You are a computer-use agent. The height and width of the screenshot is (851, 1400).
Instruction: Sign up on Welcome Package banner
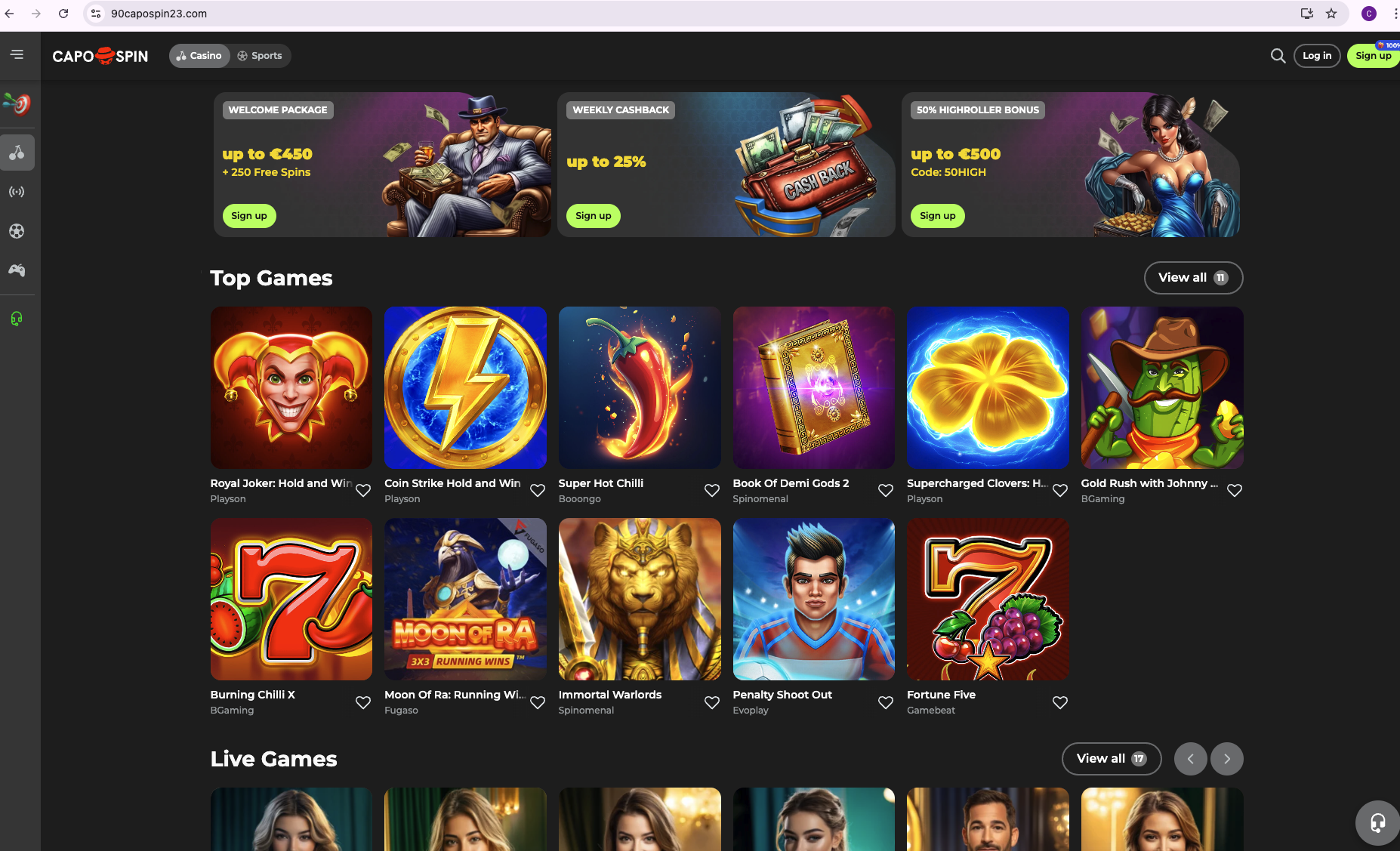[249, 216]
